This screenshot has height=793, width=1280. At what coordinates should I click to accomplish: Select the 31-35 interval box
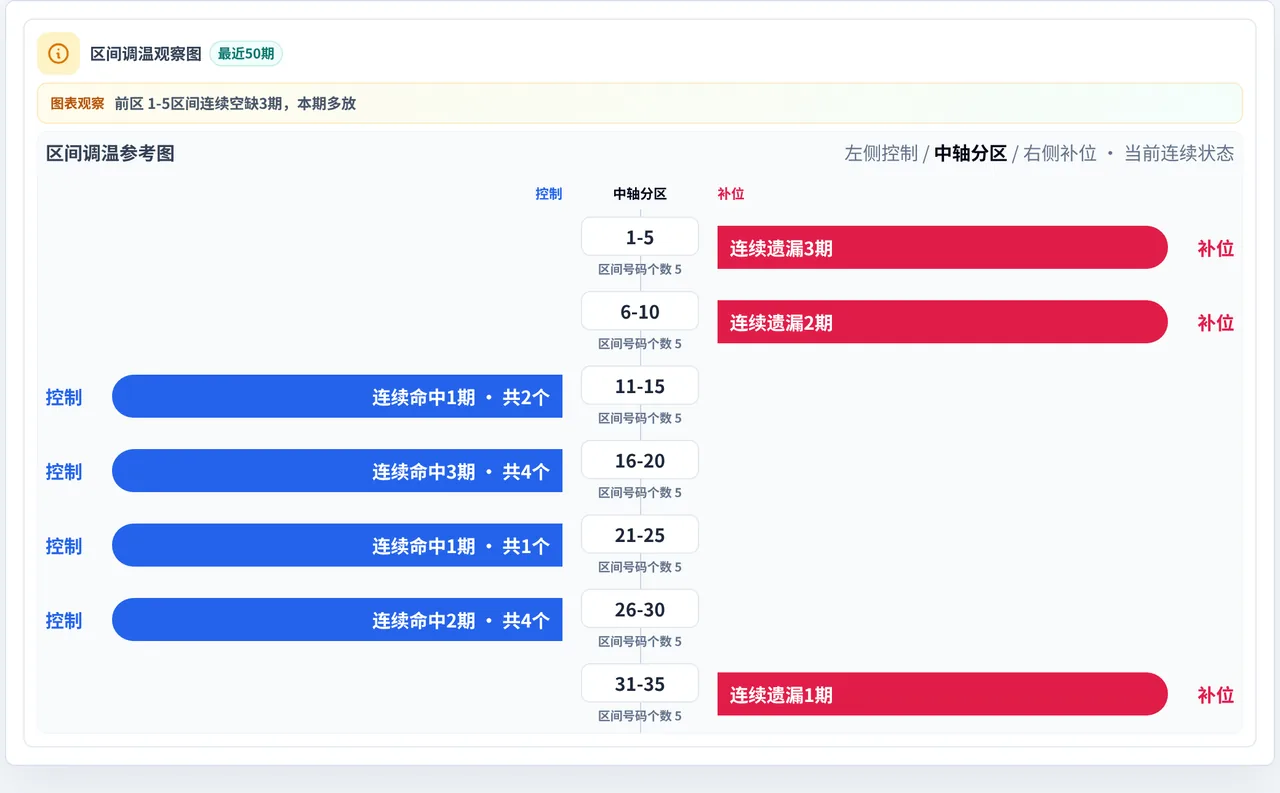pos(640,684)
